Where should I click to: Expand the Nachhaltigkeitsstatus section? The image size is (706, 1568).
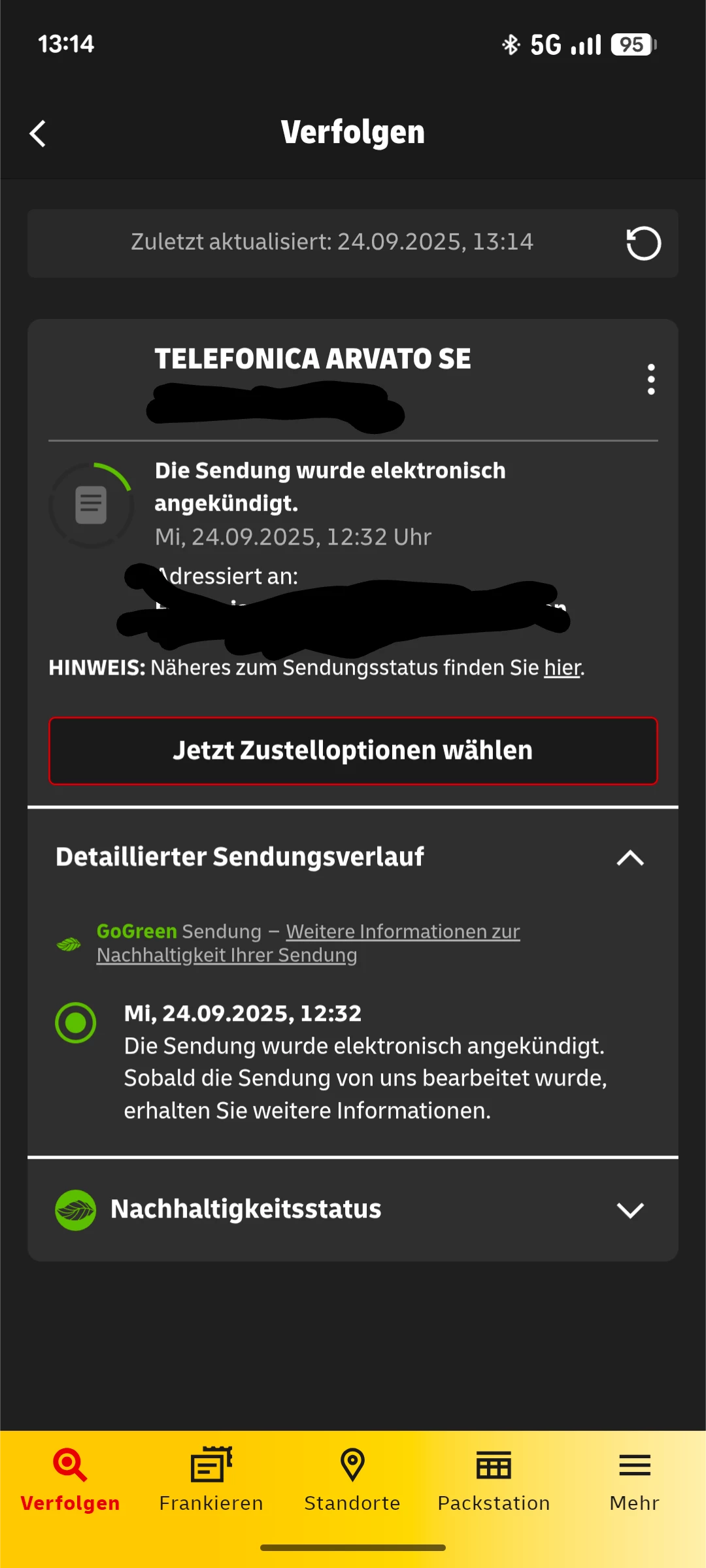(630, 1210)
